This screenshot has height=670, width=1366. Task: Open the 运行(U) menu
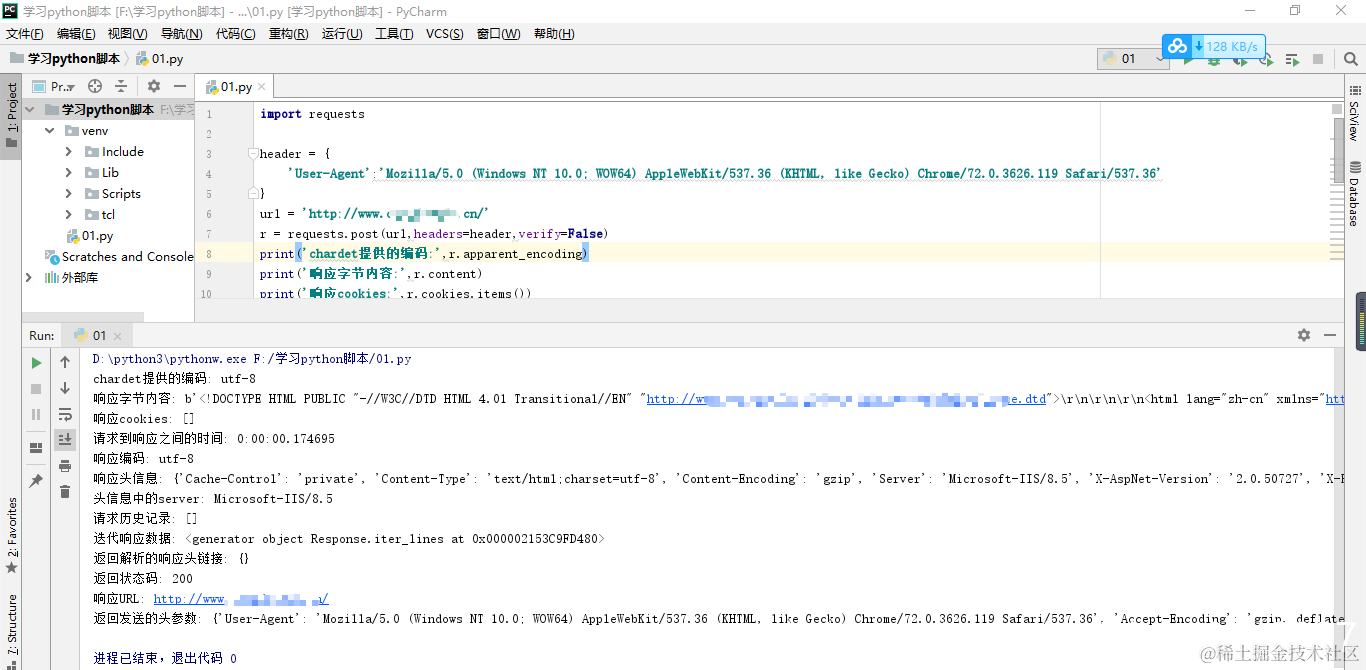(x=342, y=34)
